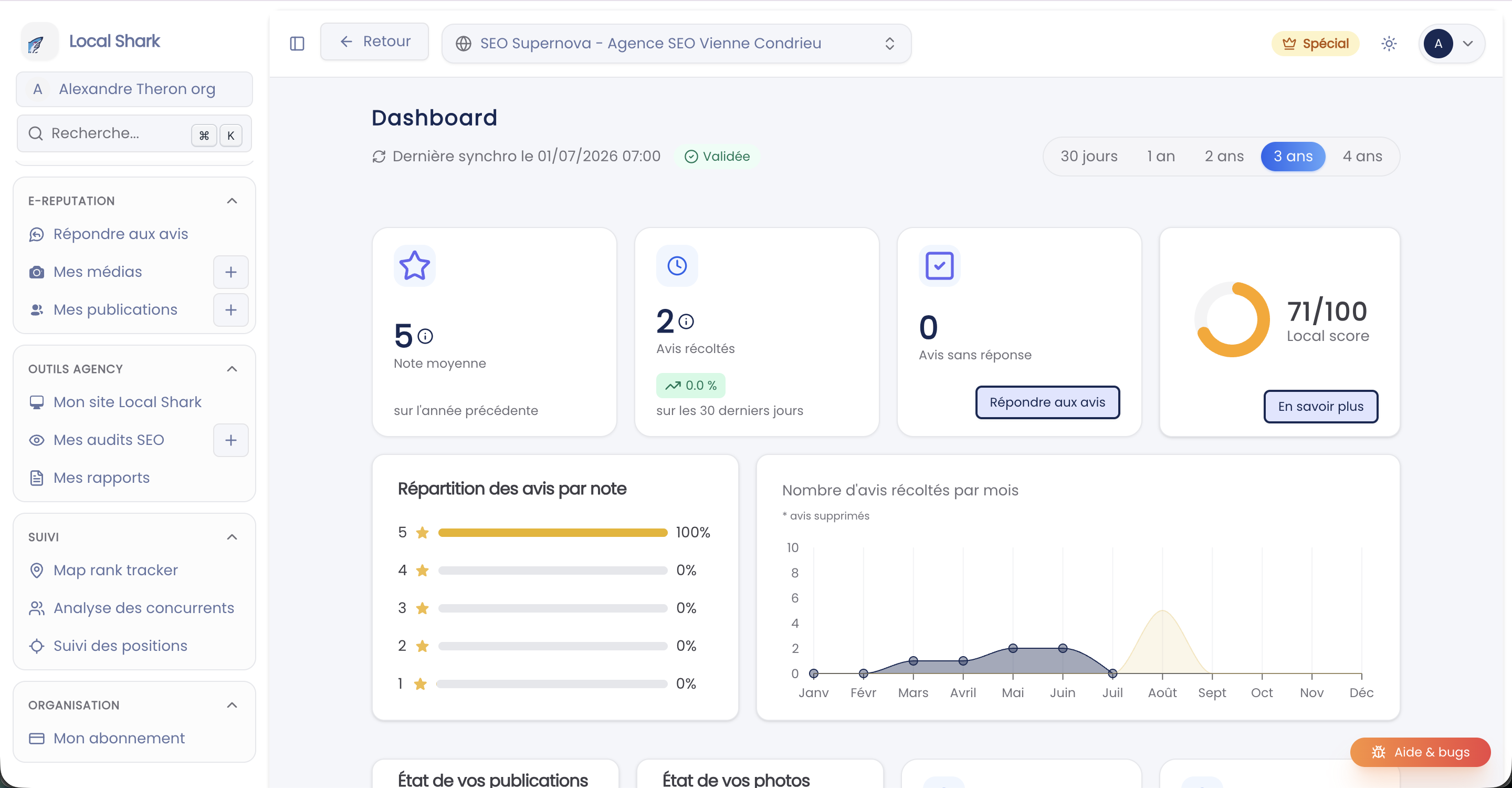Click the Local Shark logo icon
1512x788 pixels.
click(39, 42)
